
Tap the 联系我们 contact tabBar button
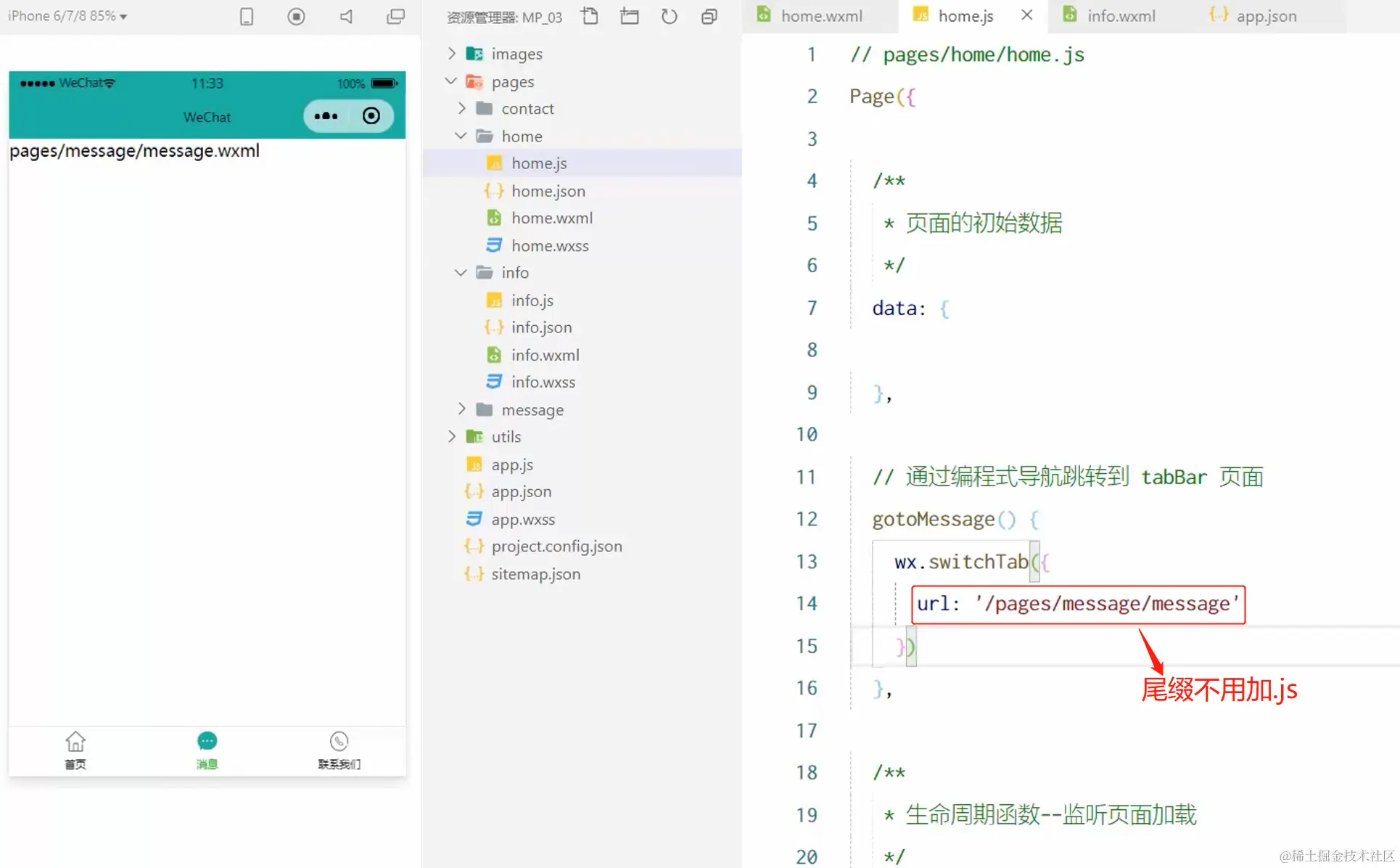pos(339,750)
